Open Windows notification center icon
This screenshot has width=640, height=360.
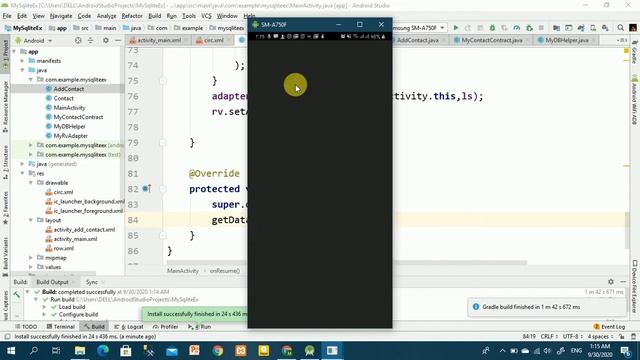(625, 351)
